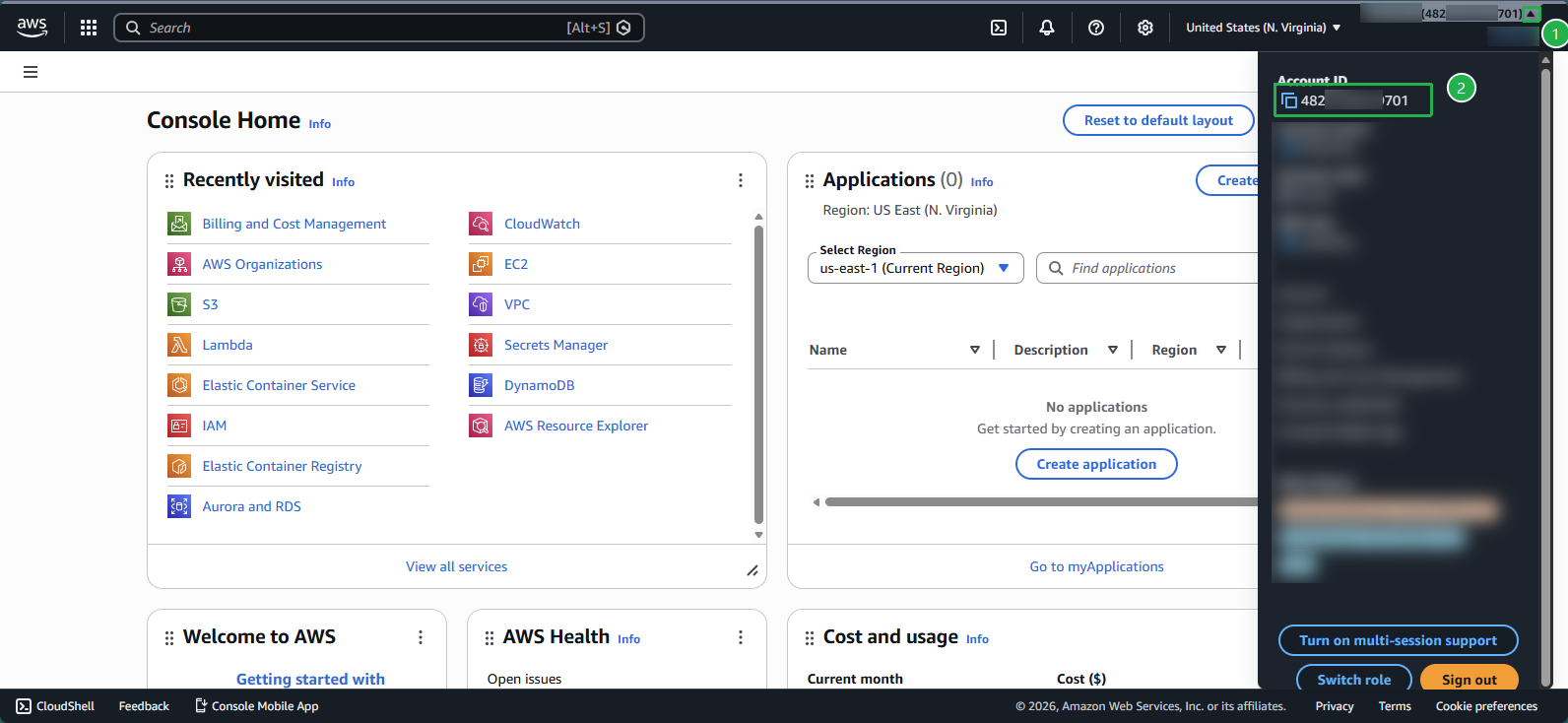
Task: Toggle the hamburger side navigation menu
Action: [x=31, y=72]
